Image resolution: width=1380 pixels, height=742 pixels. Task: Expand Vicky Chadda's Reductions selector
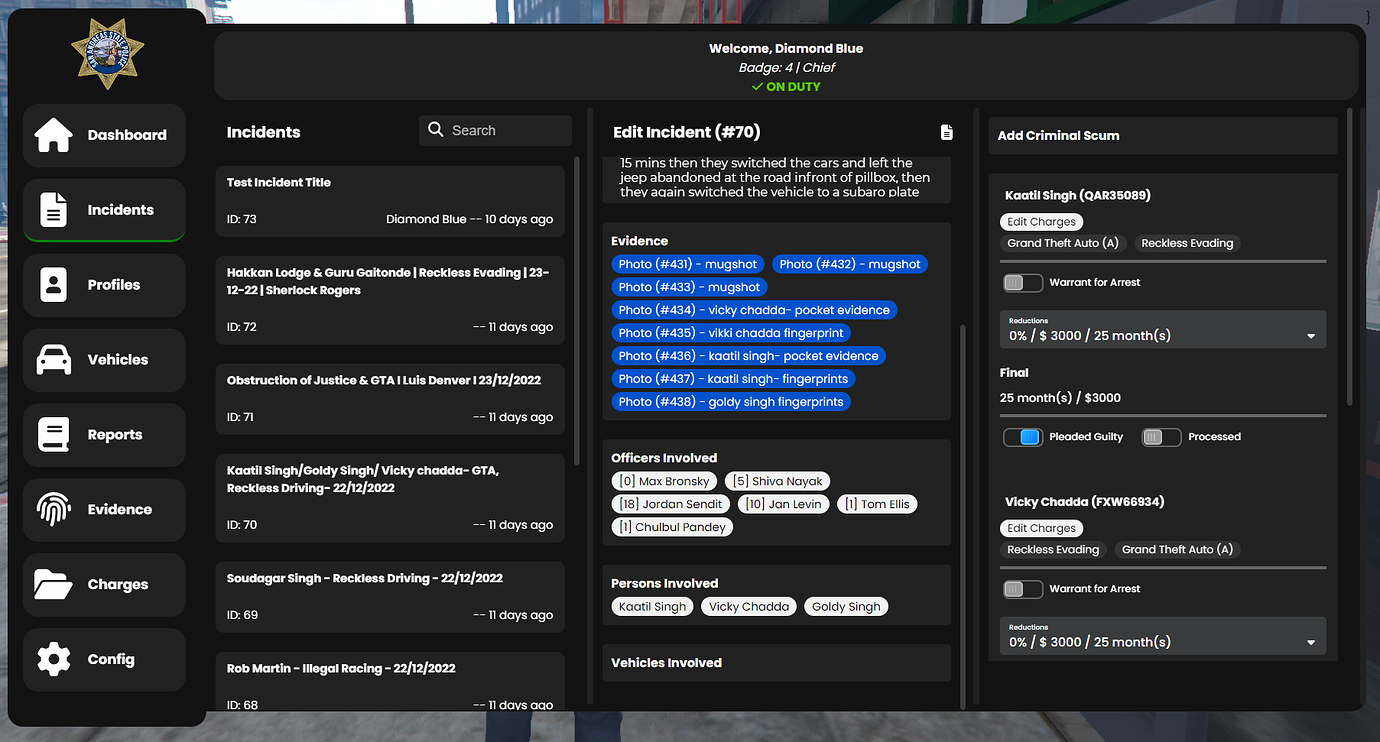coord(1162,636)
